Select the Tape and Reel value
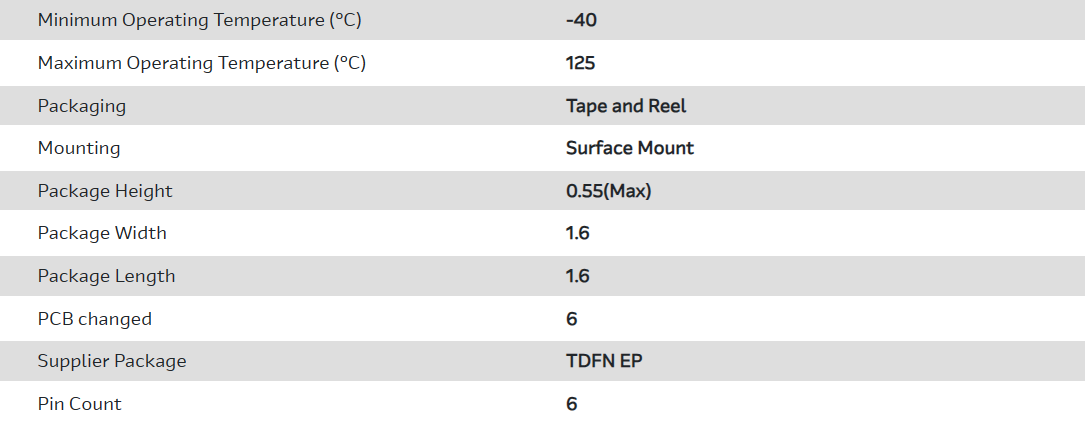The height and width of the screenshot is (423, 1085). pos(626,106)
